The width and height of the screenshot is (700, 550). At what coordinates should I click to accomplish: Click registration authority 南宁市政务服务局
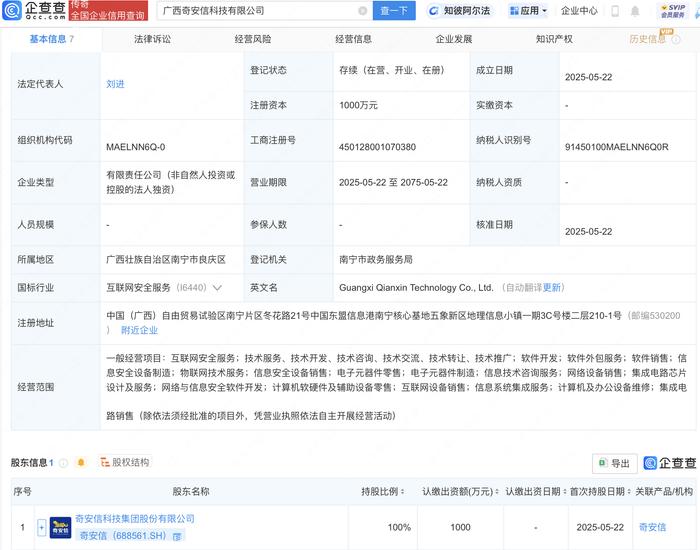(x=375, y=259)
